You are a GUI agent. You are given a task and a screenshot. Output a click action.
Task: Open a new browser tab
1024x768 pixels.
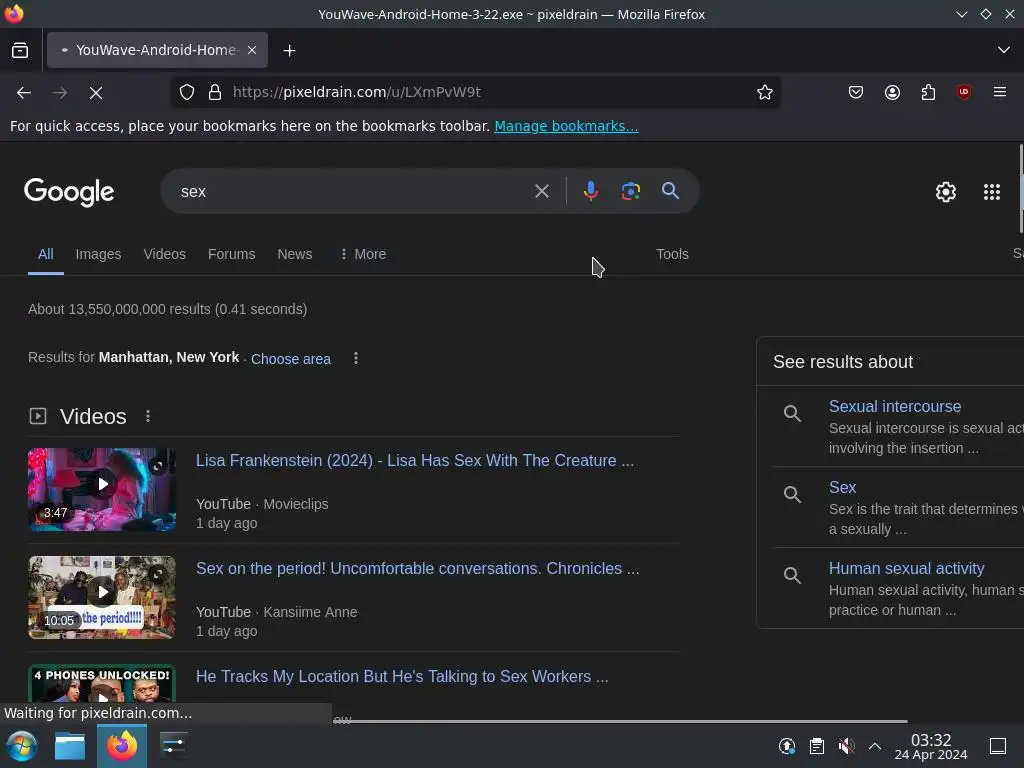coord(289,50)
